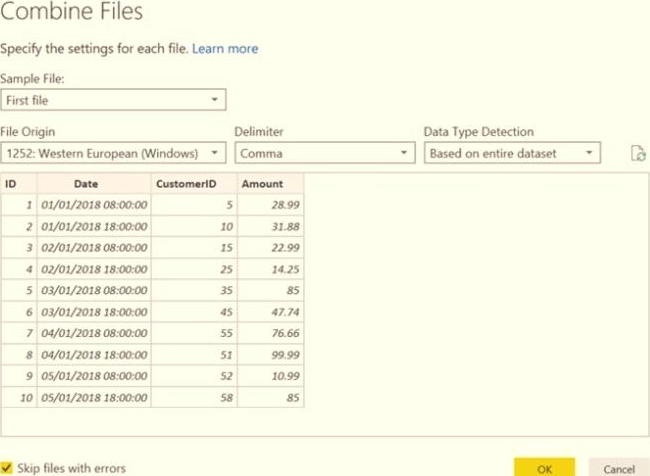Click the Amount column header
This screenshot has width=650, height=476.
point(269,183)
